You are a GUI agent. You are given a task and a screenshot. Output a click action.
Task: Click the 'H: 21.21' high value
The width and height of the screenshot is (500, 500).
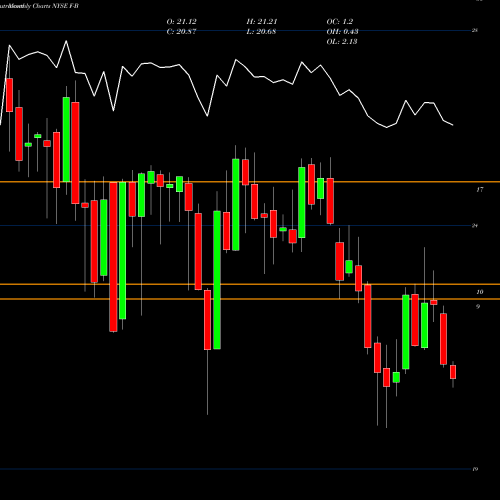262,22
